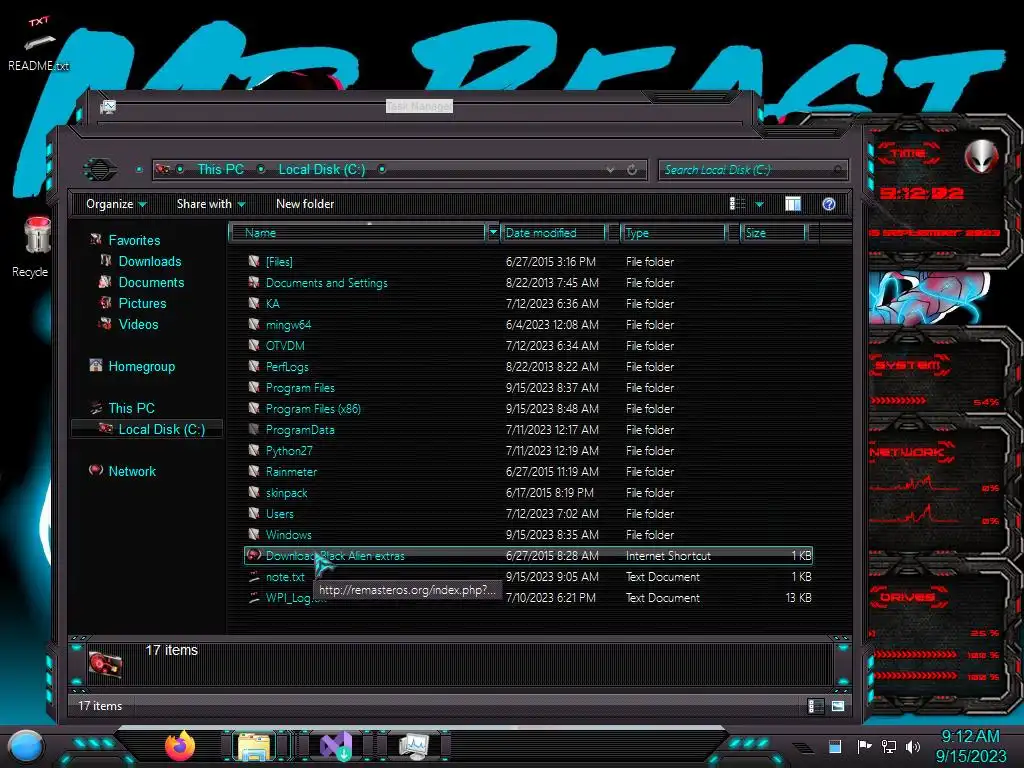Open Videos in navigation pane

(x=138, y=324)
